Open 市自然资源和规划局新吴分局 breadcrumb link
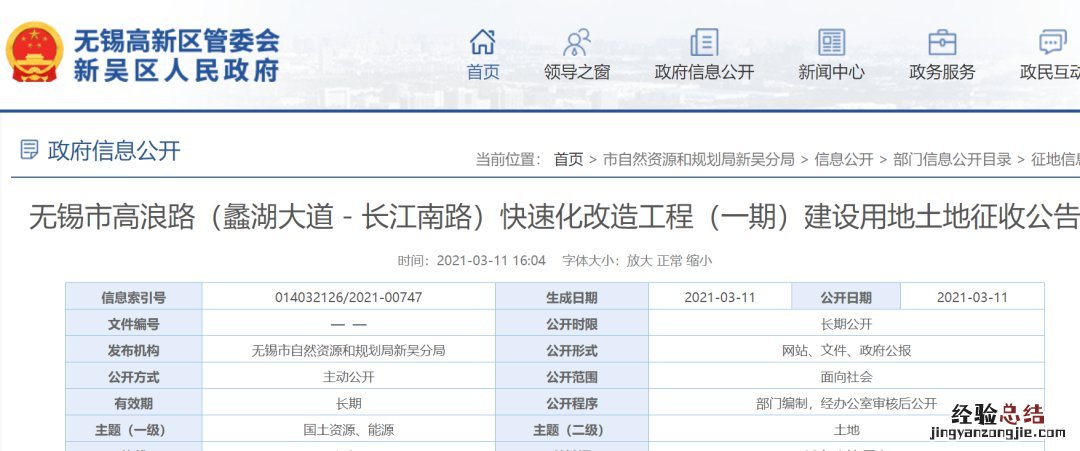 (x=698, y=159)
